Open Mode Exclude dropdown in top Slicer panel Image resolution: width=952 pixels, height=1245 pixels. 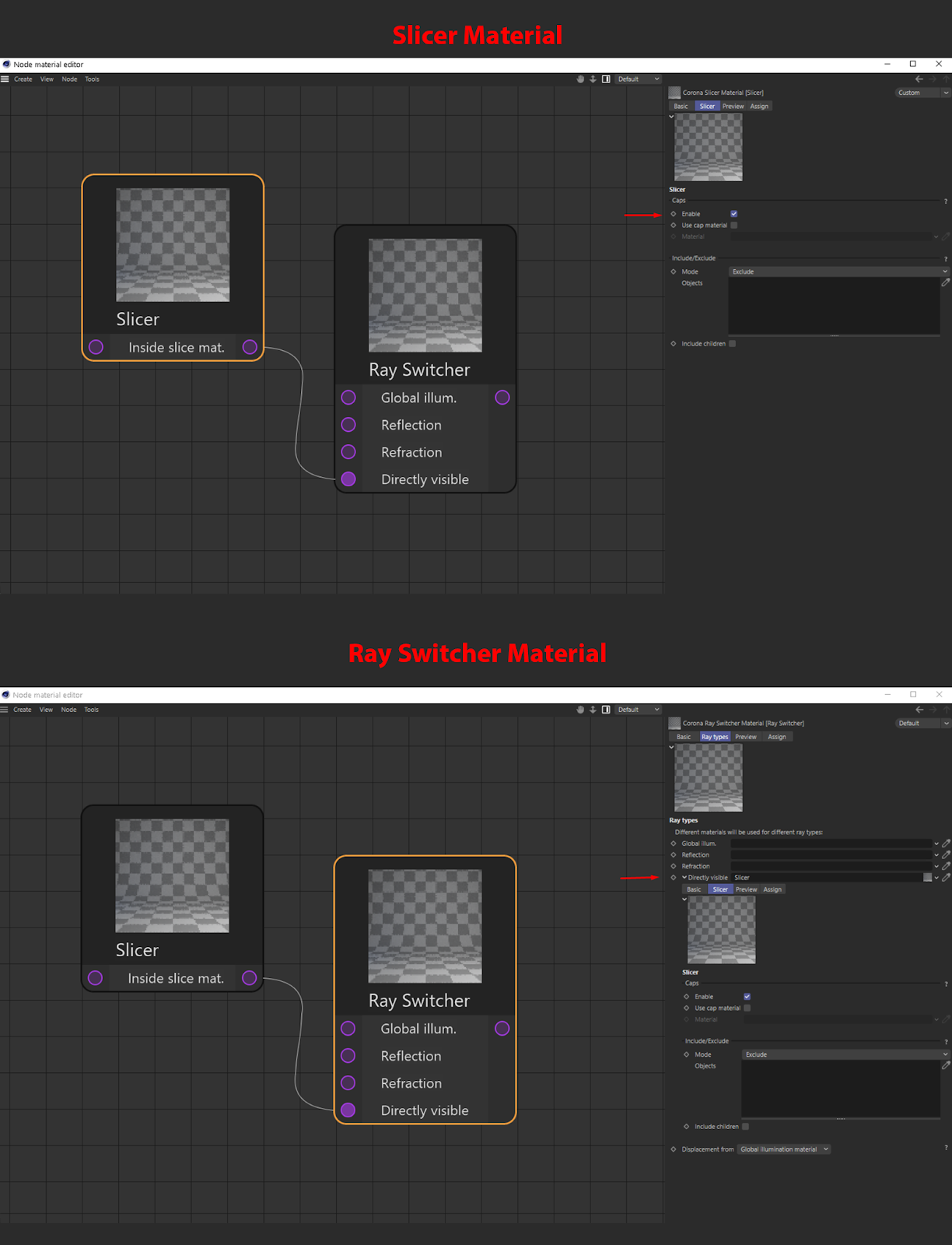pos(838,272)
